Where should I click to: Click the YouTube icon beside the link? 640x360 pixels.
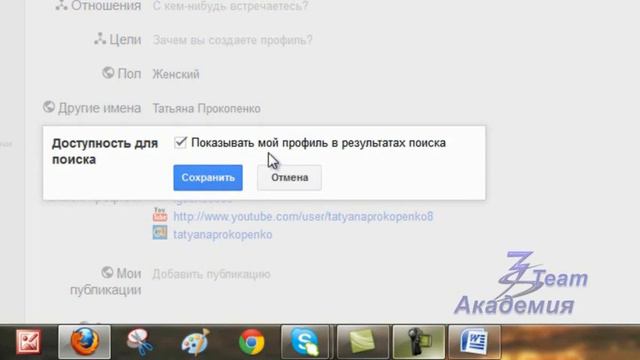tap(160, 215)
